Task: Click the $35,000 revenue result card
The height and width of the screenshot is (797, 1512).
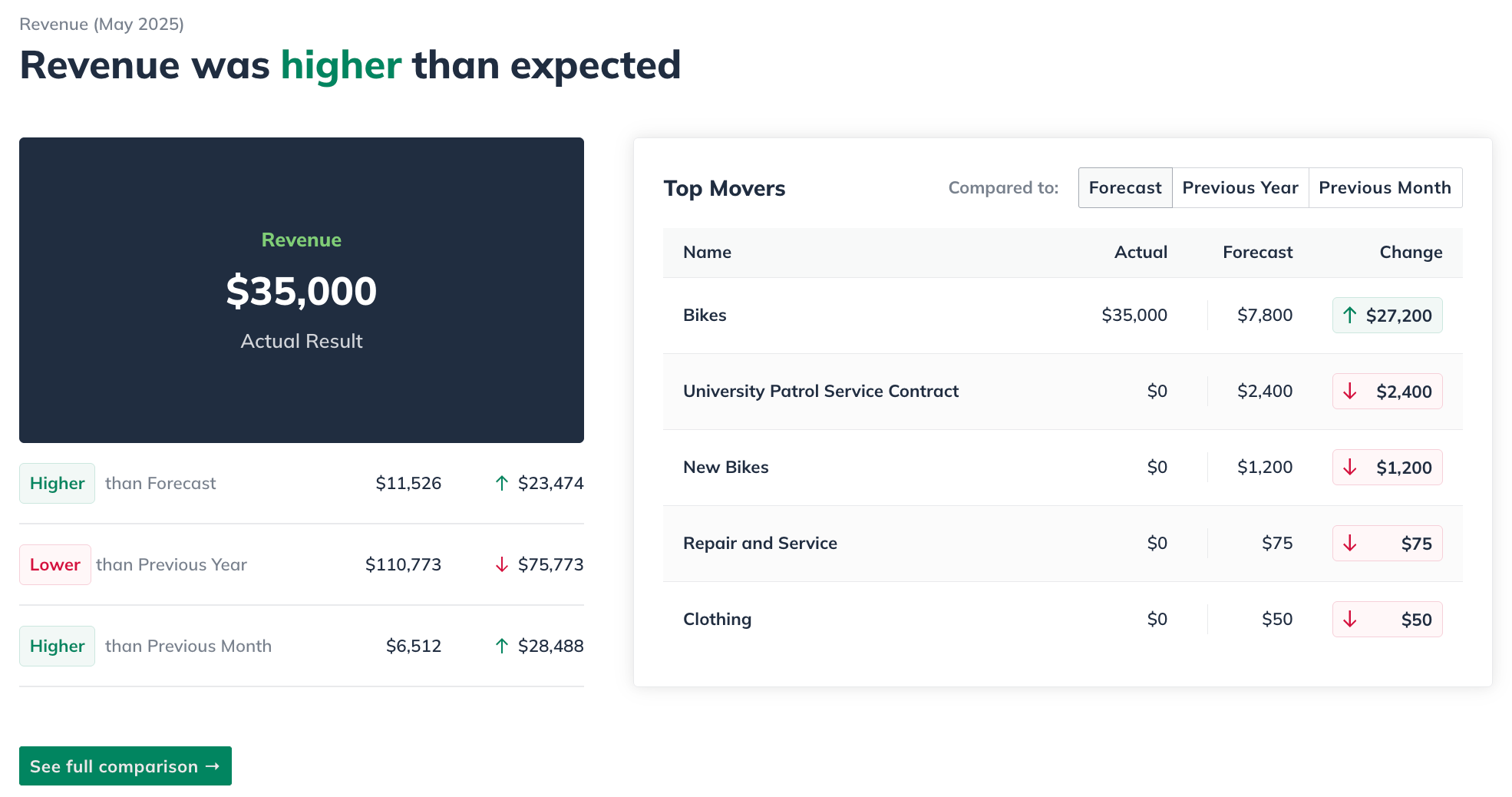Action: [302, 290]
